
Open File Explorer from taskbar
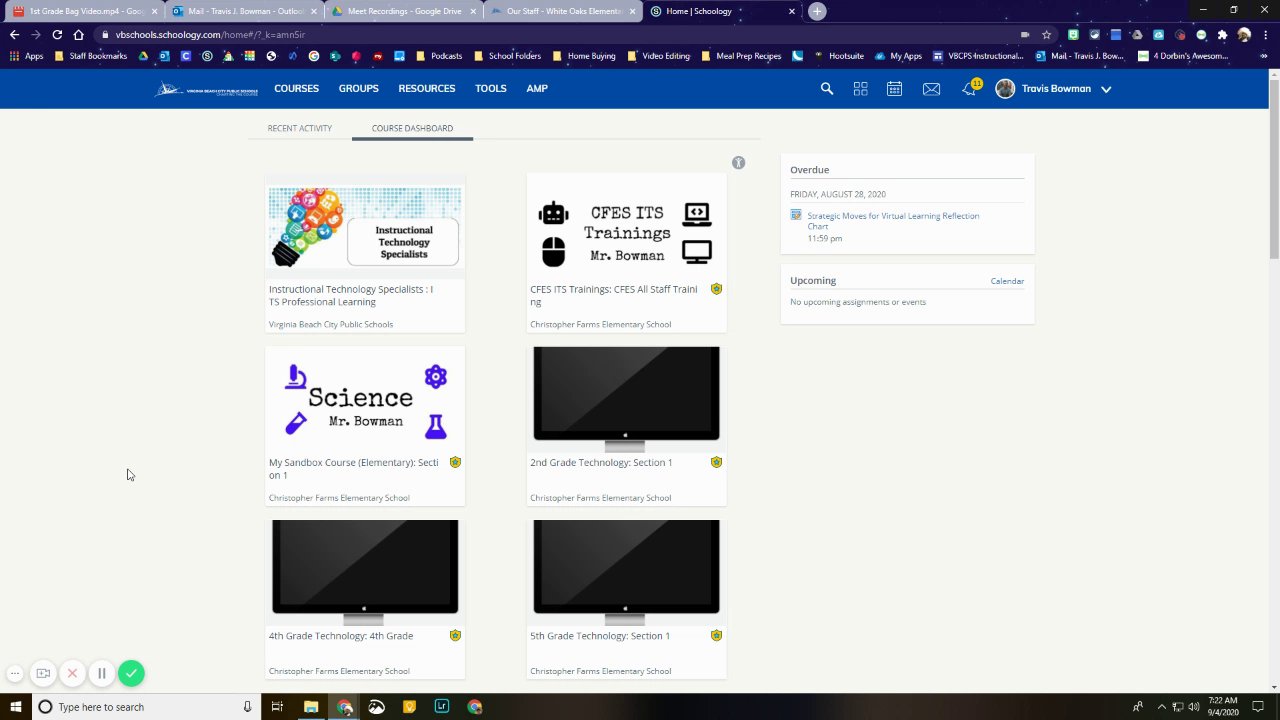pyautogui.click(x=311, y=707)
